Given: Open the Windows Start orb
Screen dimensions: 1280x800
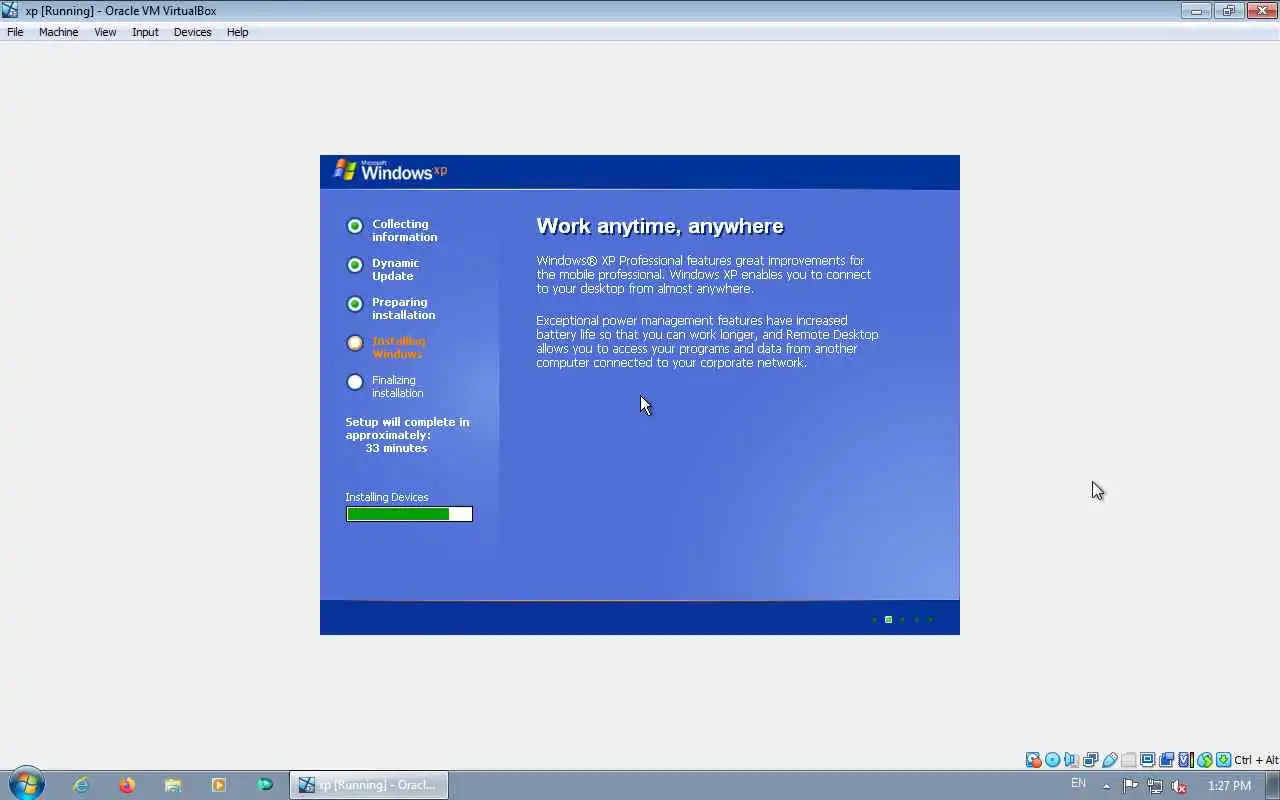Looking at the screenshot, I should (27, 784).
